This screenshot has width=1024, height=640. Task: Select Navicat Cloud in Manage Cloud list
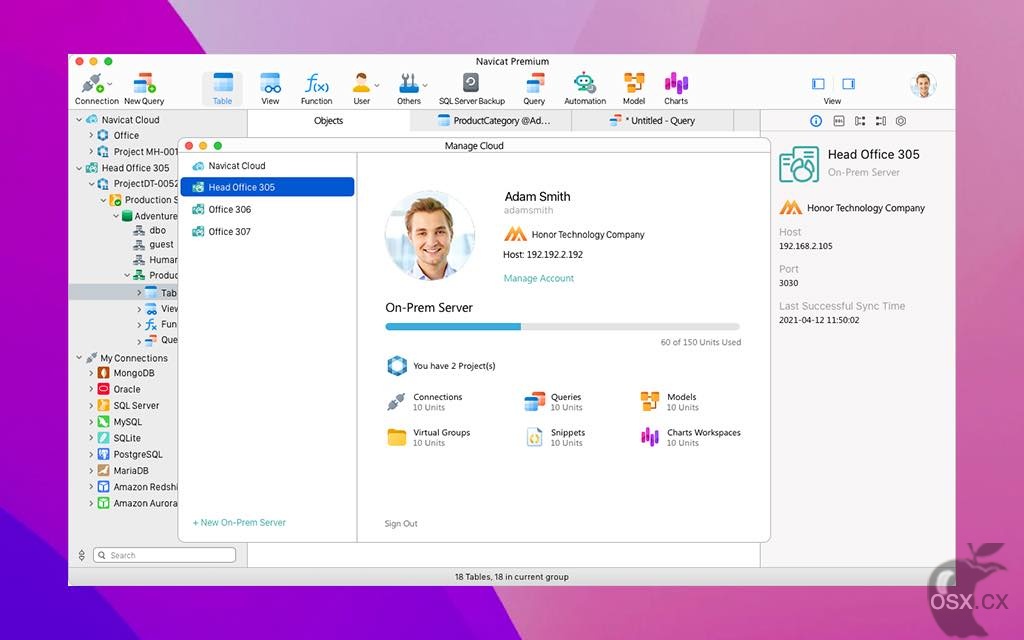pyautogui.click(x=268, y=166)
